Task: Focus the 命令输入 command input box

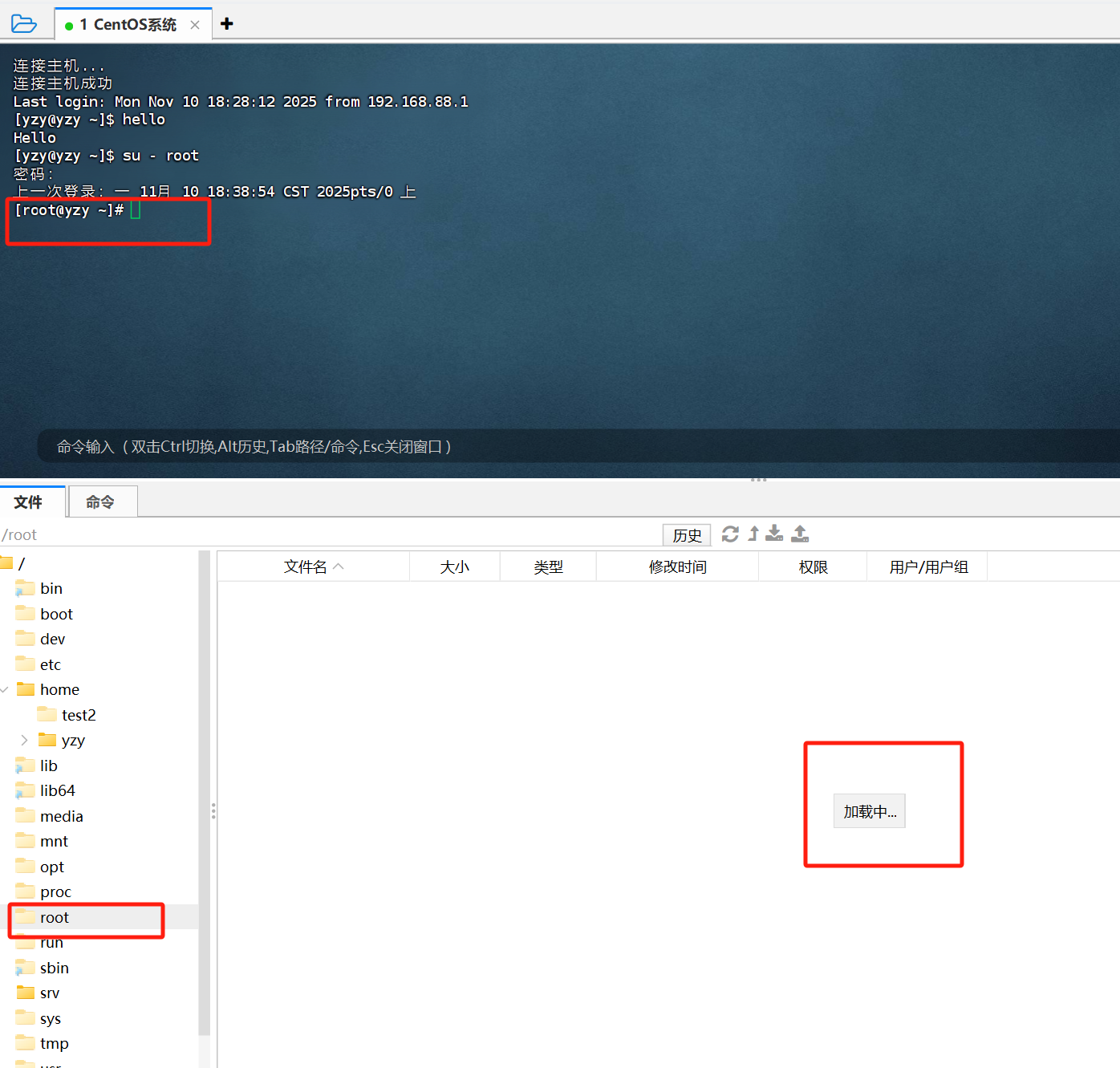Action: [578, 446]
